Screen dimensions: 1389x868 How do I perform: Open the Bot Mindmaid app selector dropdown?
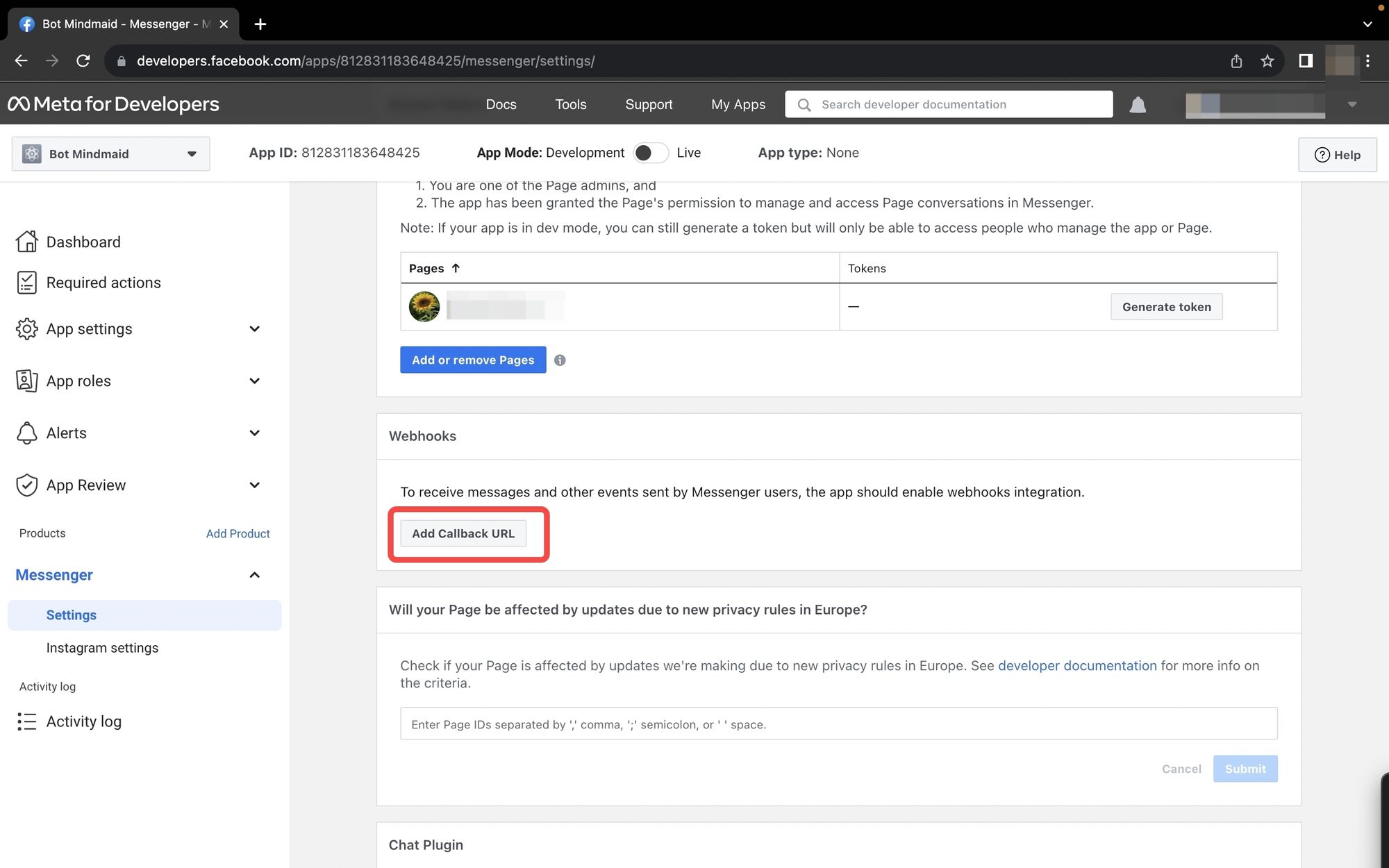pyautogui.click(x=111, y=154)
